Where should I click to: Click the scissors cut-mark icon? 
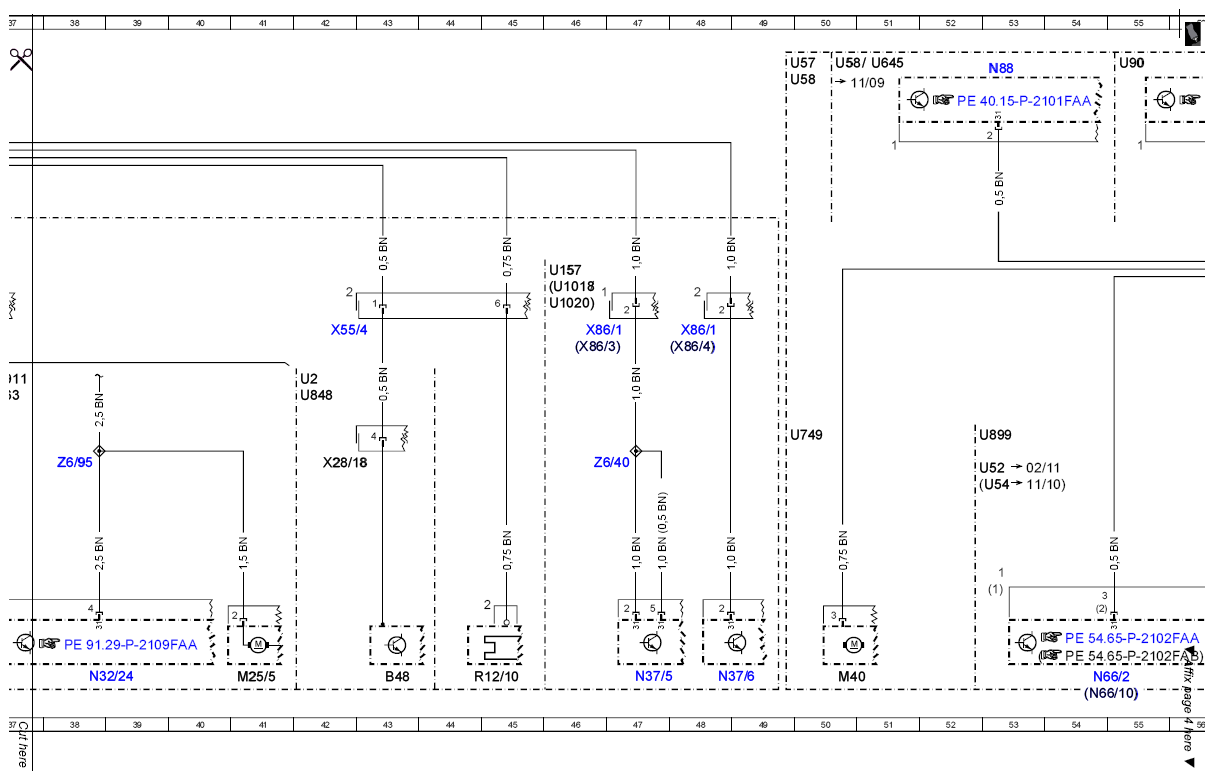(x=21, y=59)
